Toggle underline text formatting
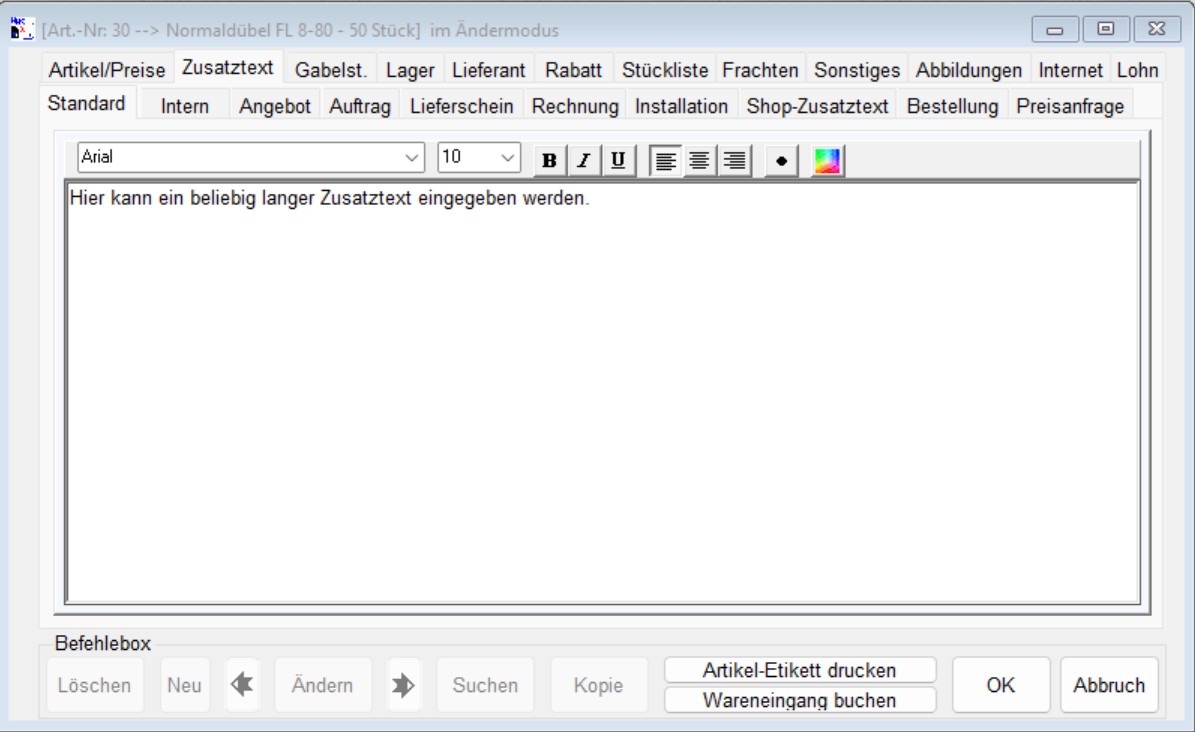 click(617, 160)
